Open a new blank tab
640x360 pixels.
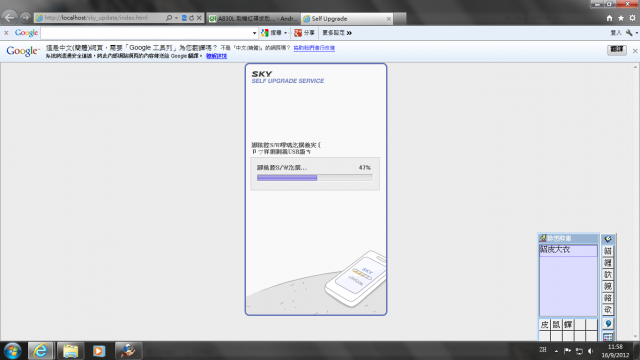coord(400,19)
